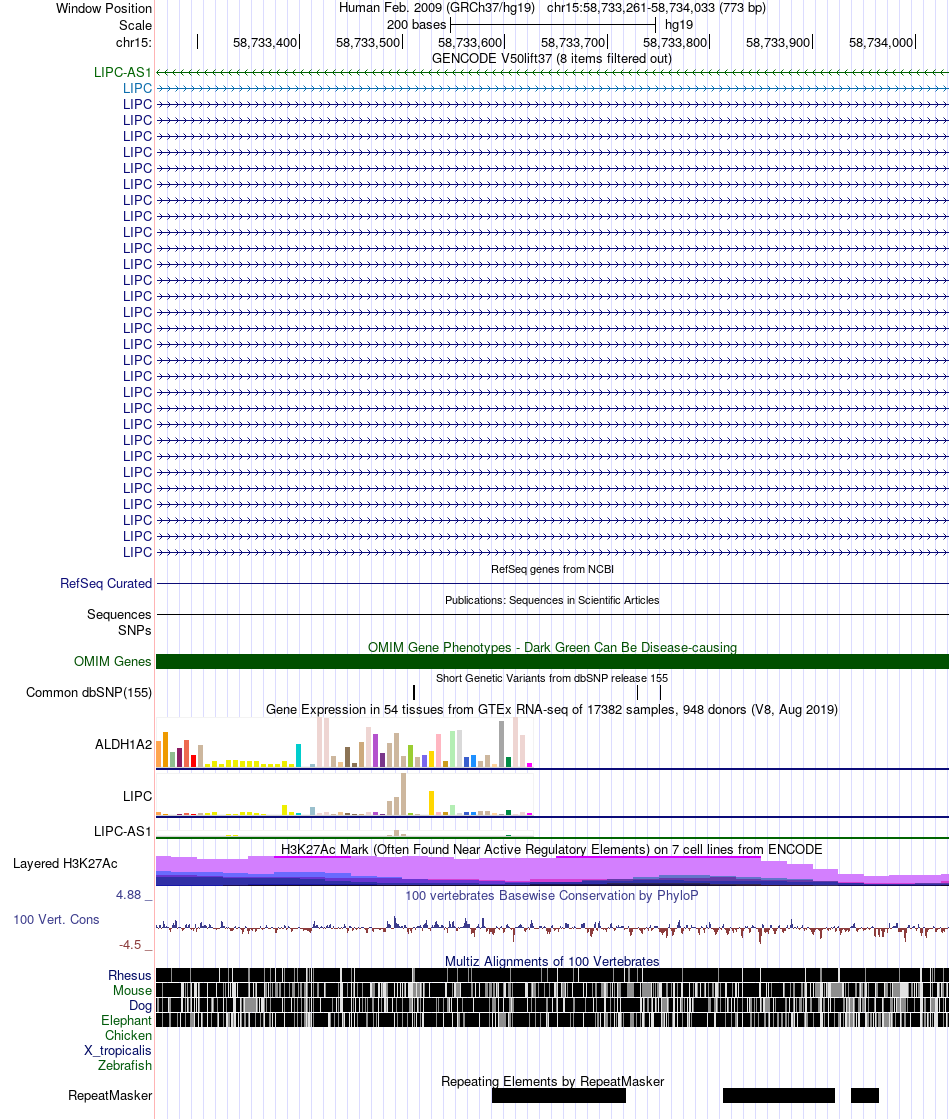
Task: Click the chr15:58,733,261-58,734,033 position text
Action: [656, 8]
